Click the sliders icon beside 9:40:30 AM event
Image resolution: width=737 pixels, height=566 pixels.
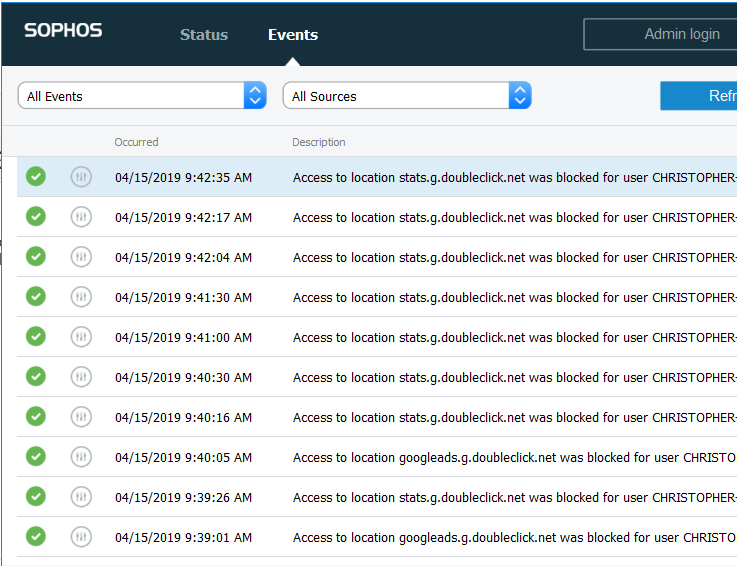(x=81, y=377)
